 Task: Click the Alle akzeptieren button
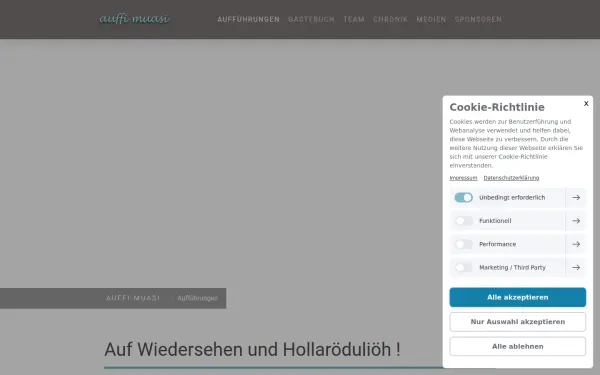(517, 297)
